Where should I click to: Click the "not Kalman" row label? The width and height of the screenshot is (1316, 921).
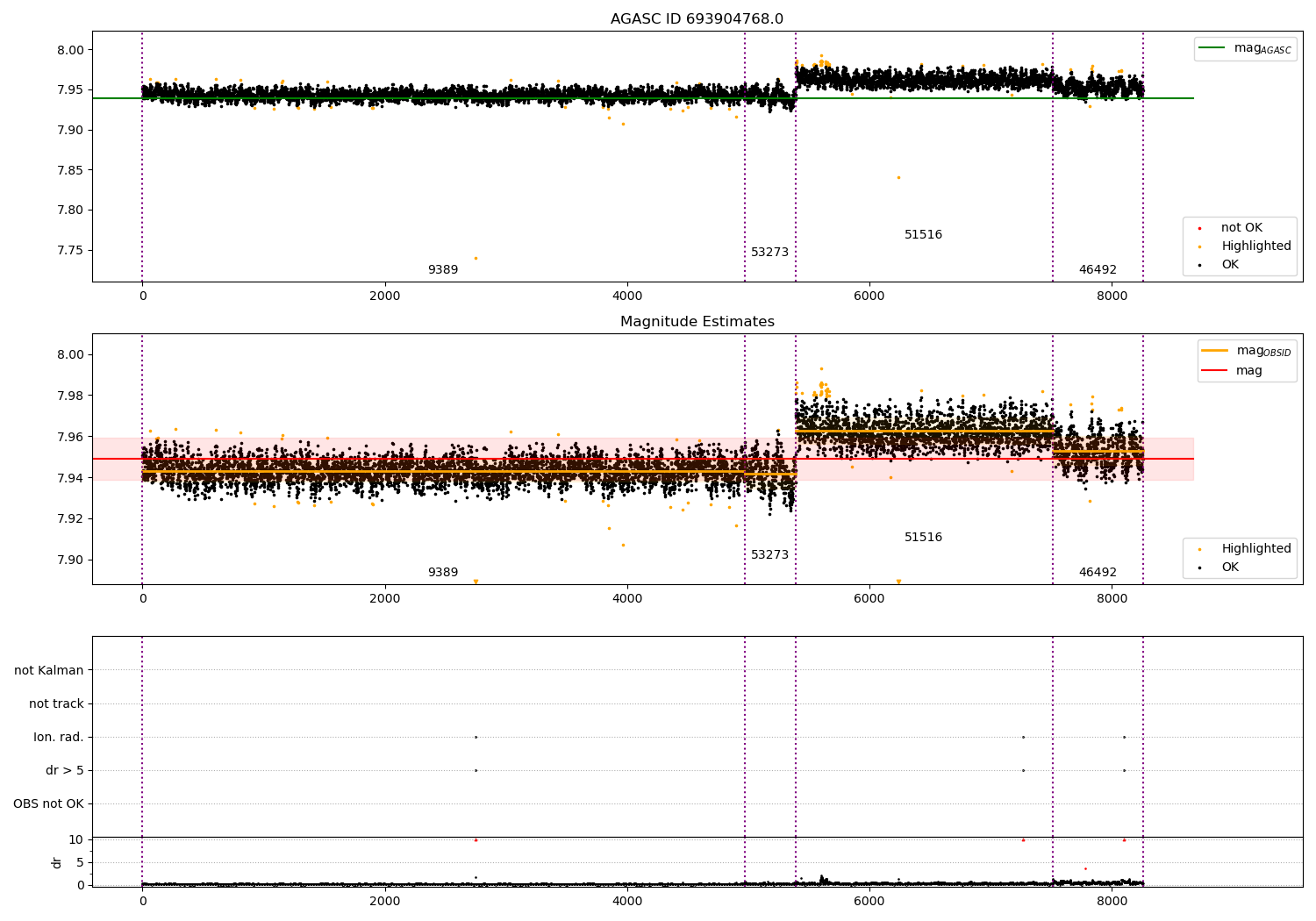(x=49, y=671)
